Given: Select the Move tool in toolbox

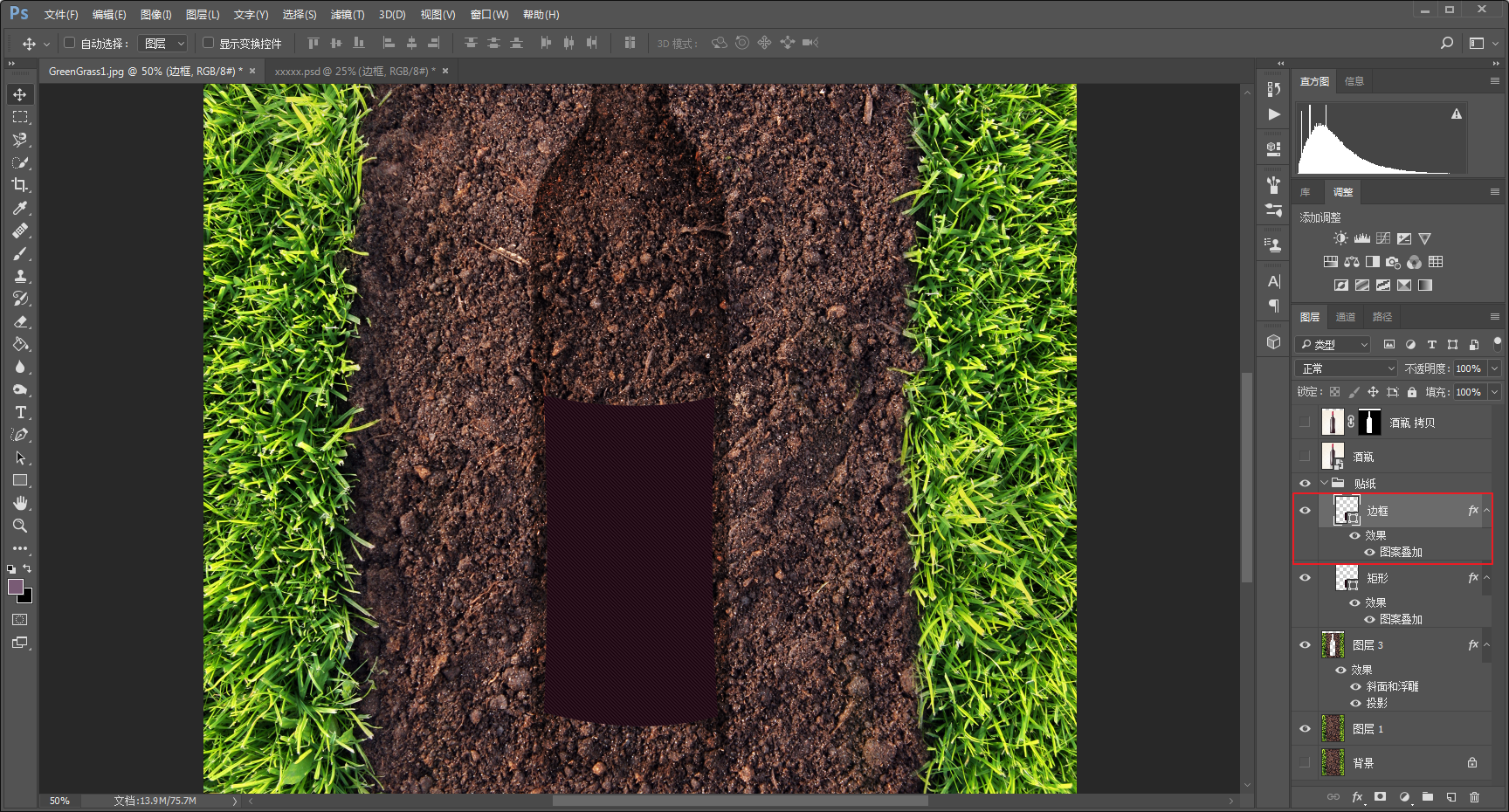Looking at the screenshot, I should 20,94.
